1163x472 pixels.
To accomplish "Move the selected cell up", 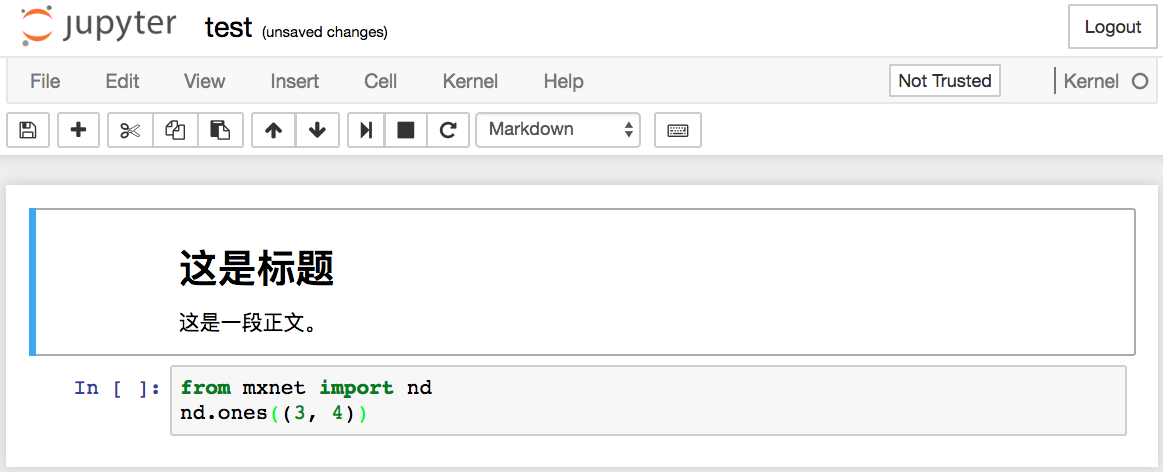I will [x=273, y=130].
